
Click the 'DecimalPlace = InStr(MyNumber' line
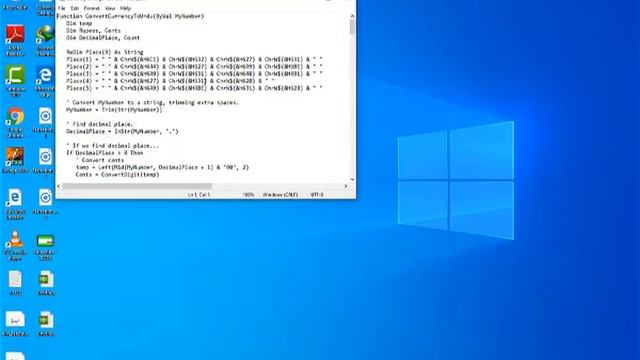tap(122, 131)
